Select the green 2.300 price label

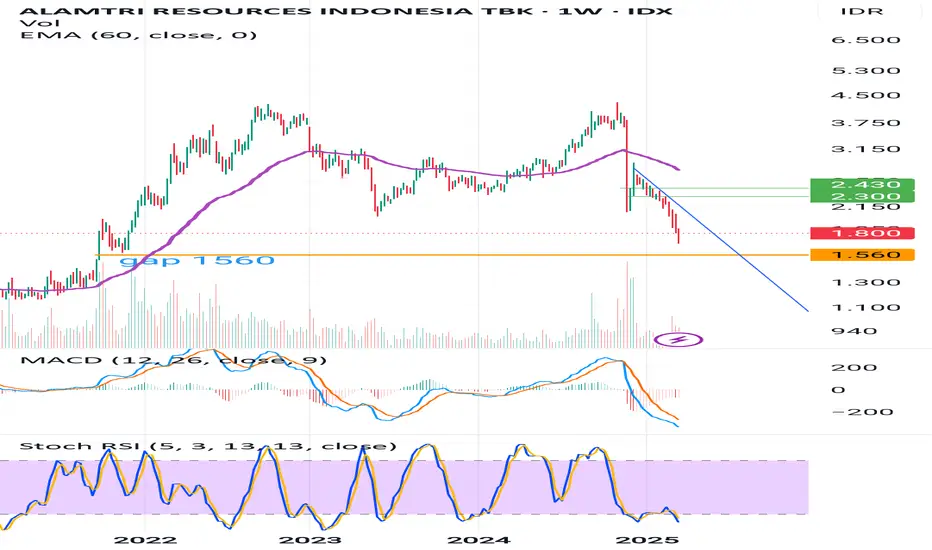pos(862,196)
